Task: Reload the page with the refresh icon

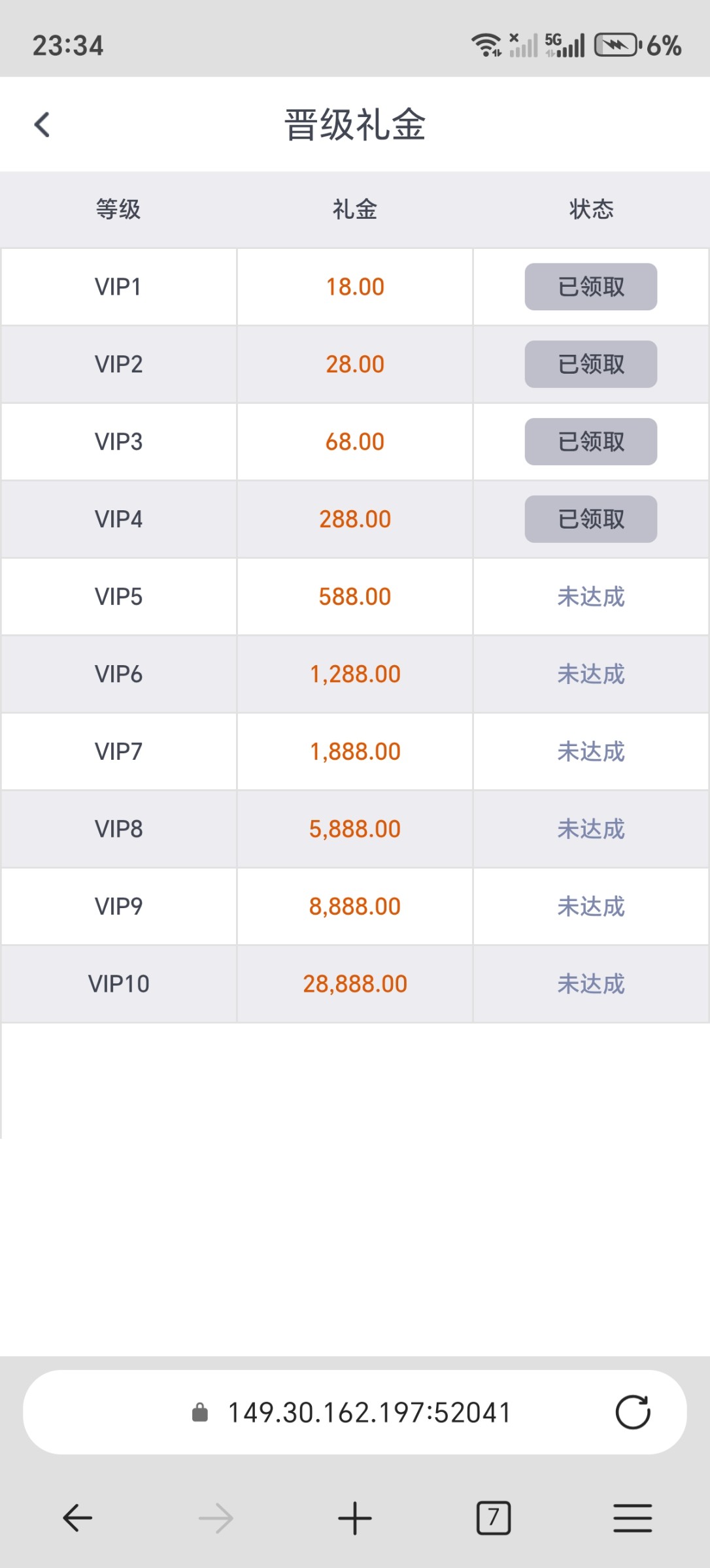Action: point(632,1413)
